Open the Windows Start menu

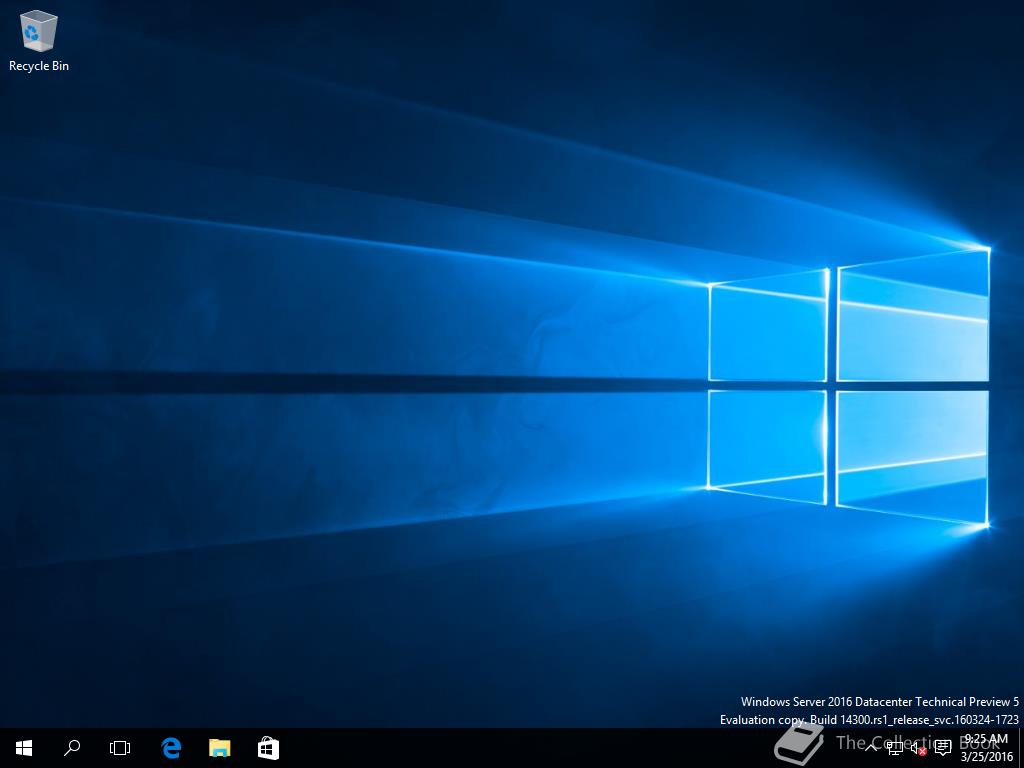coord(24,748)
